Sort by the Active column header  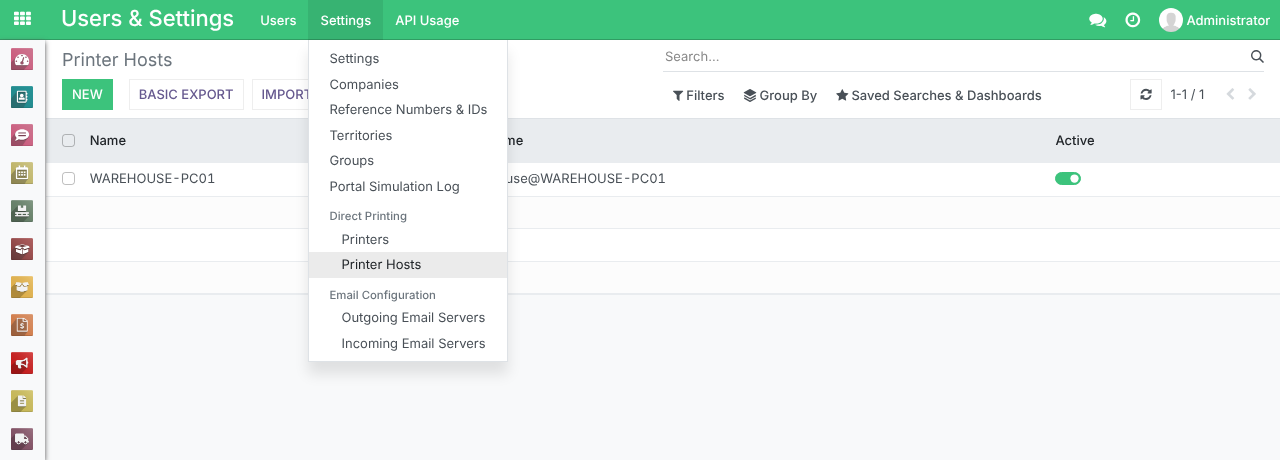click(1075, 141)
